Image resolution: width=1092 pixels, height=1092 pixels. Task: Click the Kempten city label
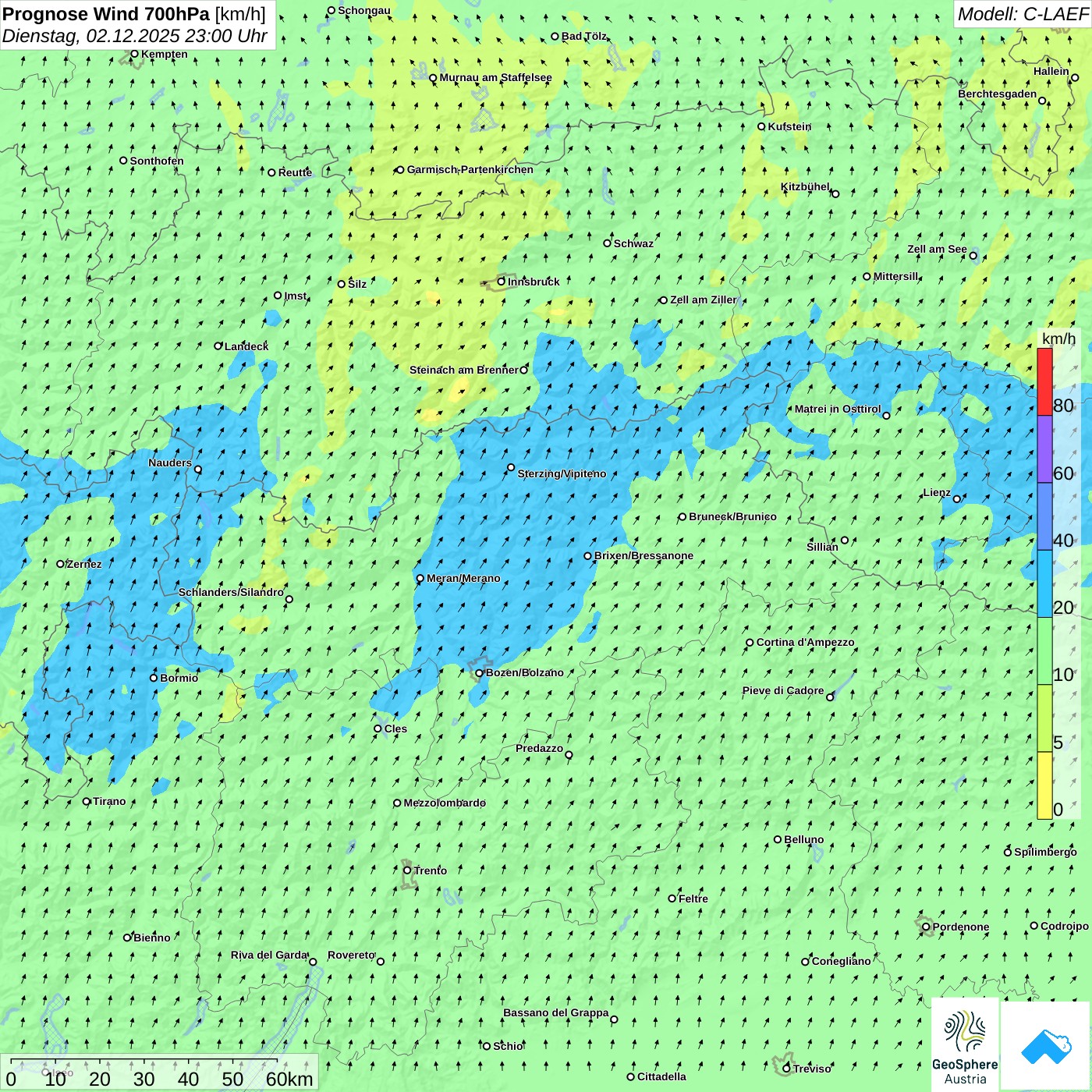click(164, 54)
